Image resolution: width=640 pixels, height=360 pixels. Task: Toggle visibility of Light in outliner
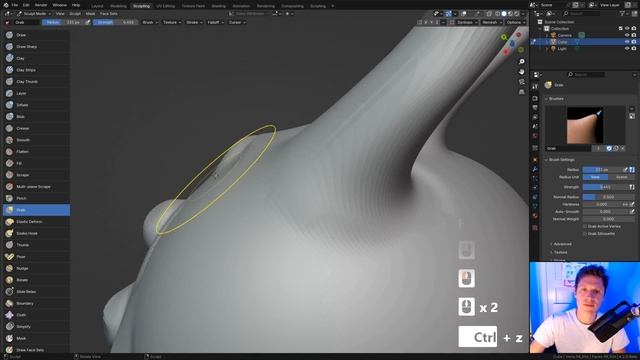(x=627, y=49)
